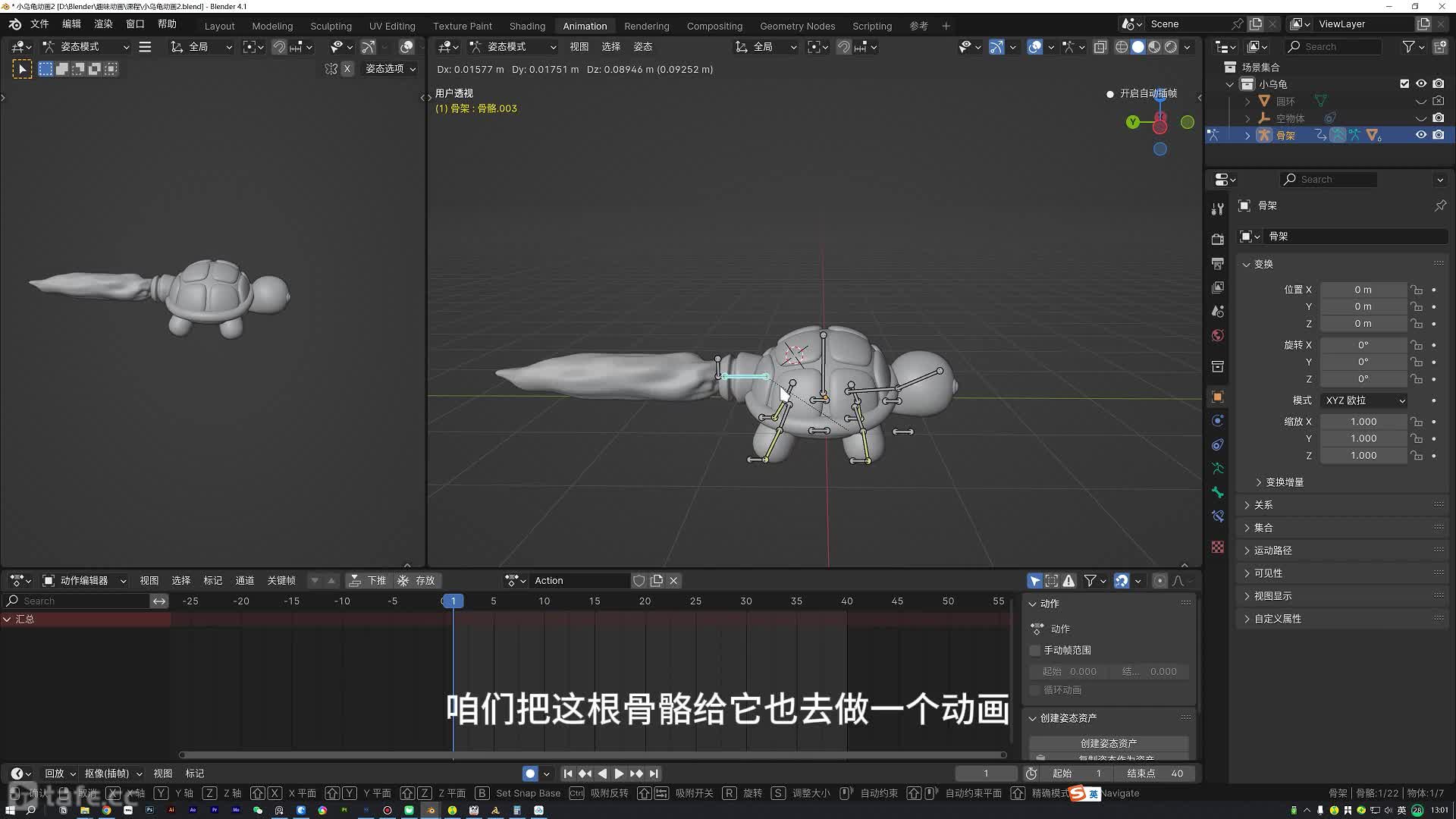Expand the 骨架 item in outliner

[1247, 136]
